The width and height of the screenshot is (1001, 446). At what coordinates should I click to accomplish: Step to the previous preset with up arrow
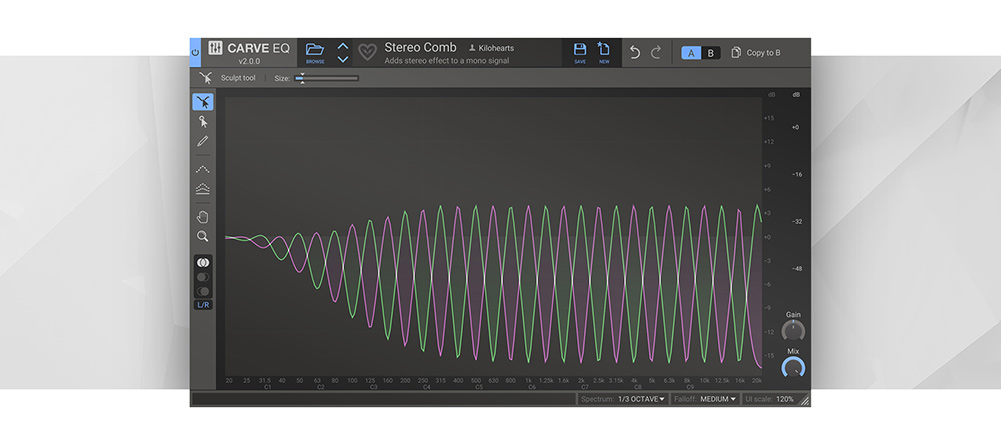[x=343, y=46]
